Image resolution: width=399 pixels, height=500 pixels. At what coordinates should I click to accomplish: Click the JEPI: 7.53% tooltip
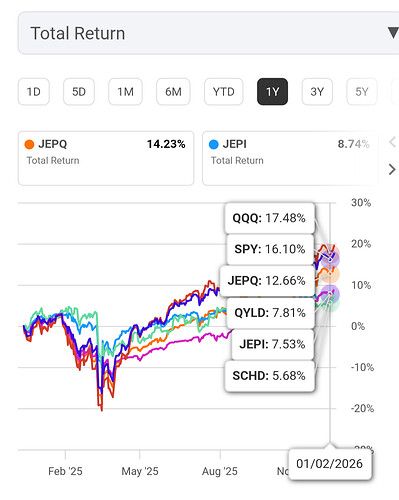point(273,344)
